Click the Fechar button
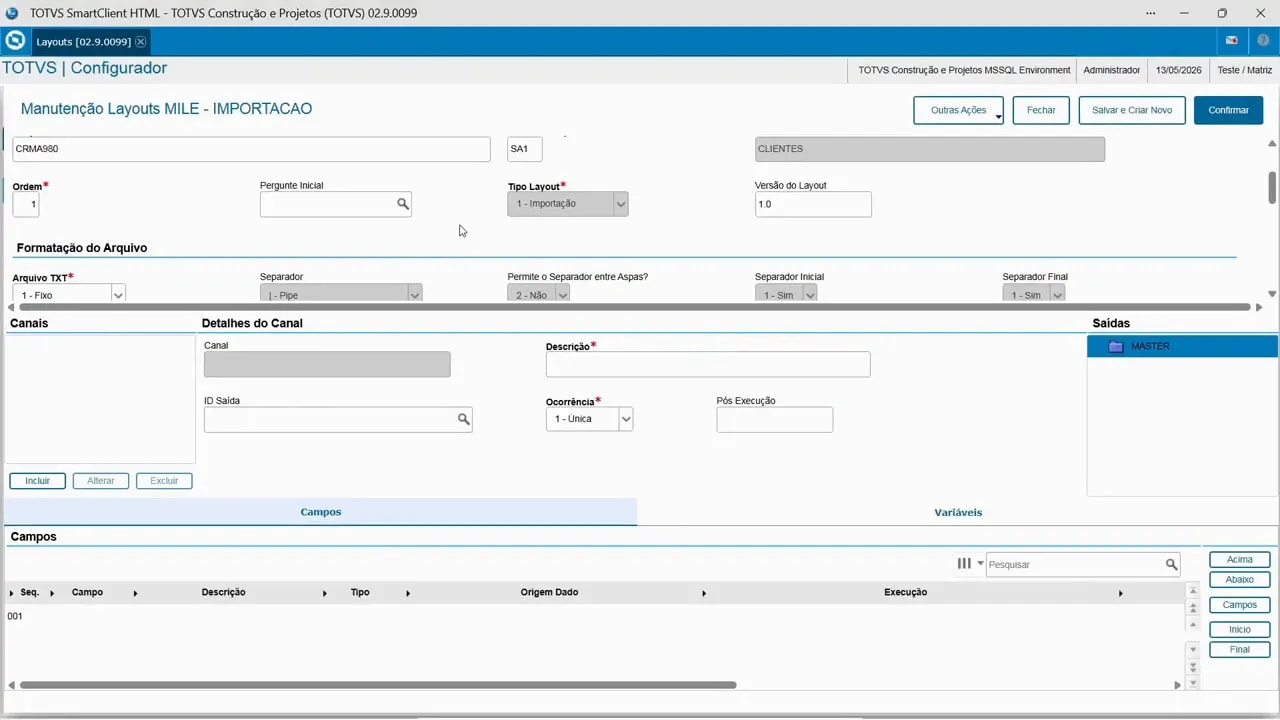The height and width of the screenshot is (720, 1280). point(1041,110)
